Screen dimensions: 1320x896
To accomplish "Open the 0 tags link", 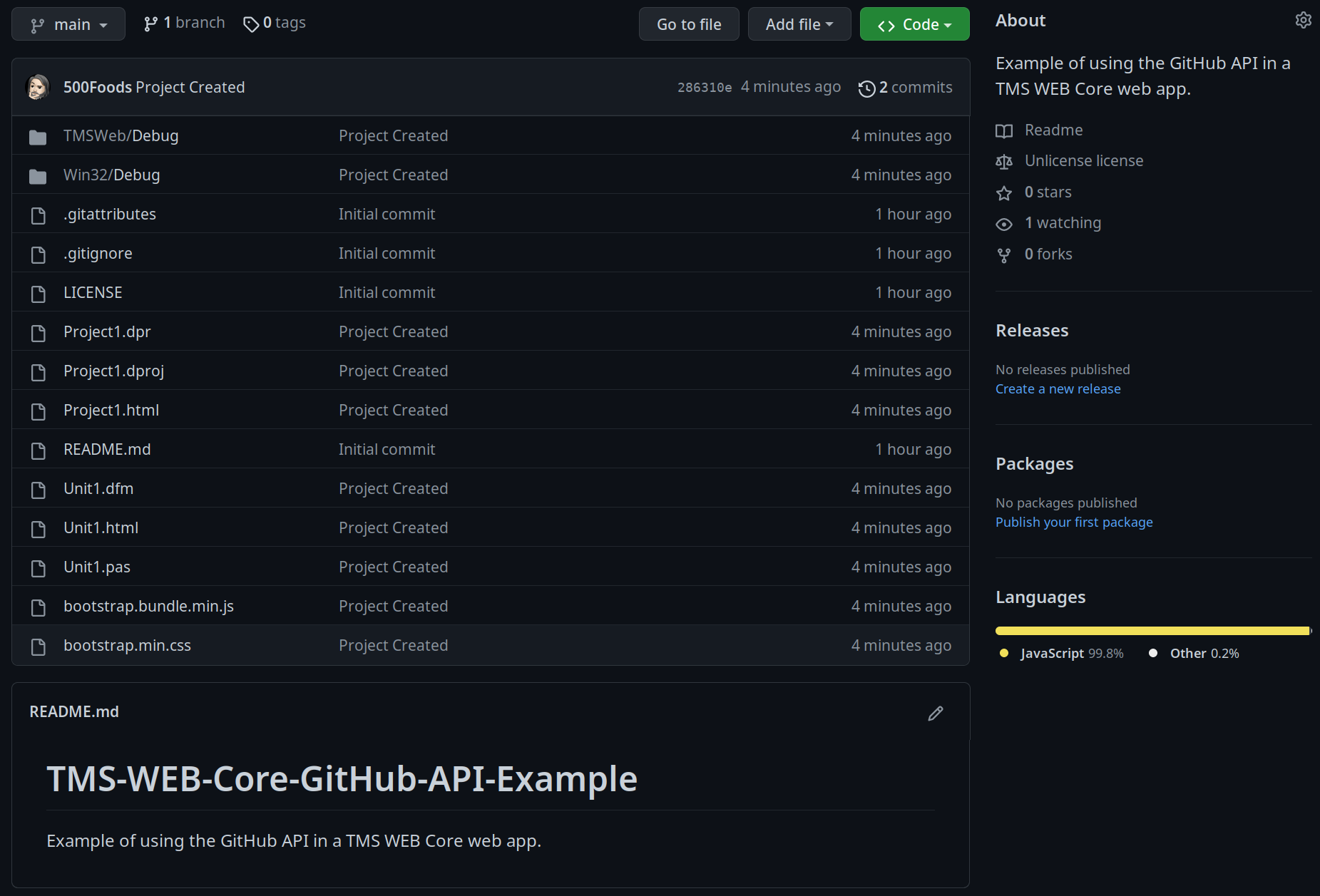I will (x=275, y=23).
